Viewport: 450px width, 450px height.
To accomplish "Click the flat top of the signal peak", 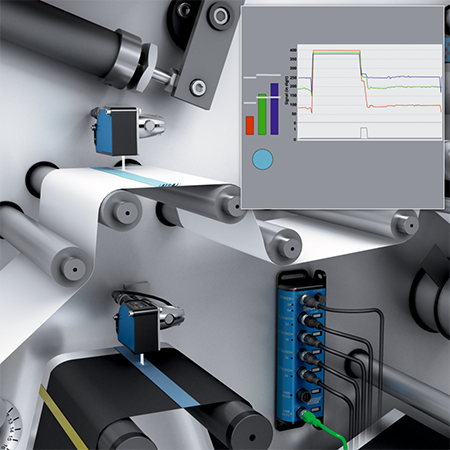I will click(x=337, y=52).
